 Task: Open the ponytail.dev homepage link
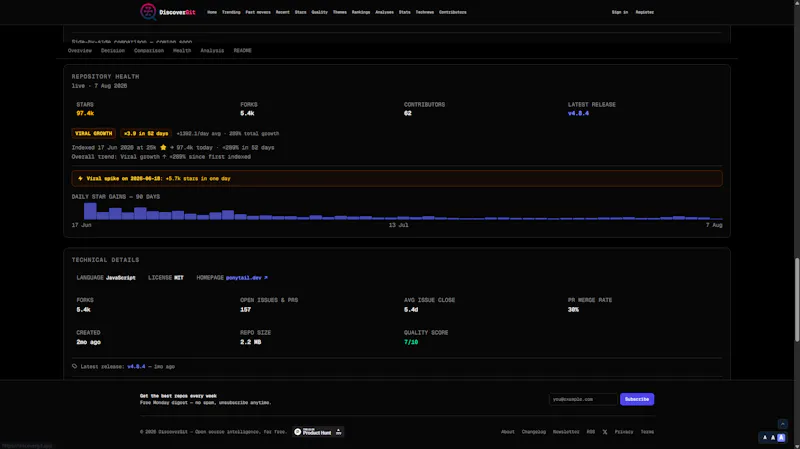pos(247,278)
